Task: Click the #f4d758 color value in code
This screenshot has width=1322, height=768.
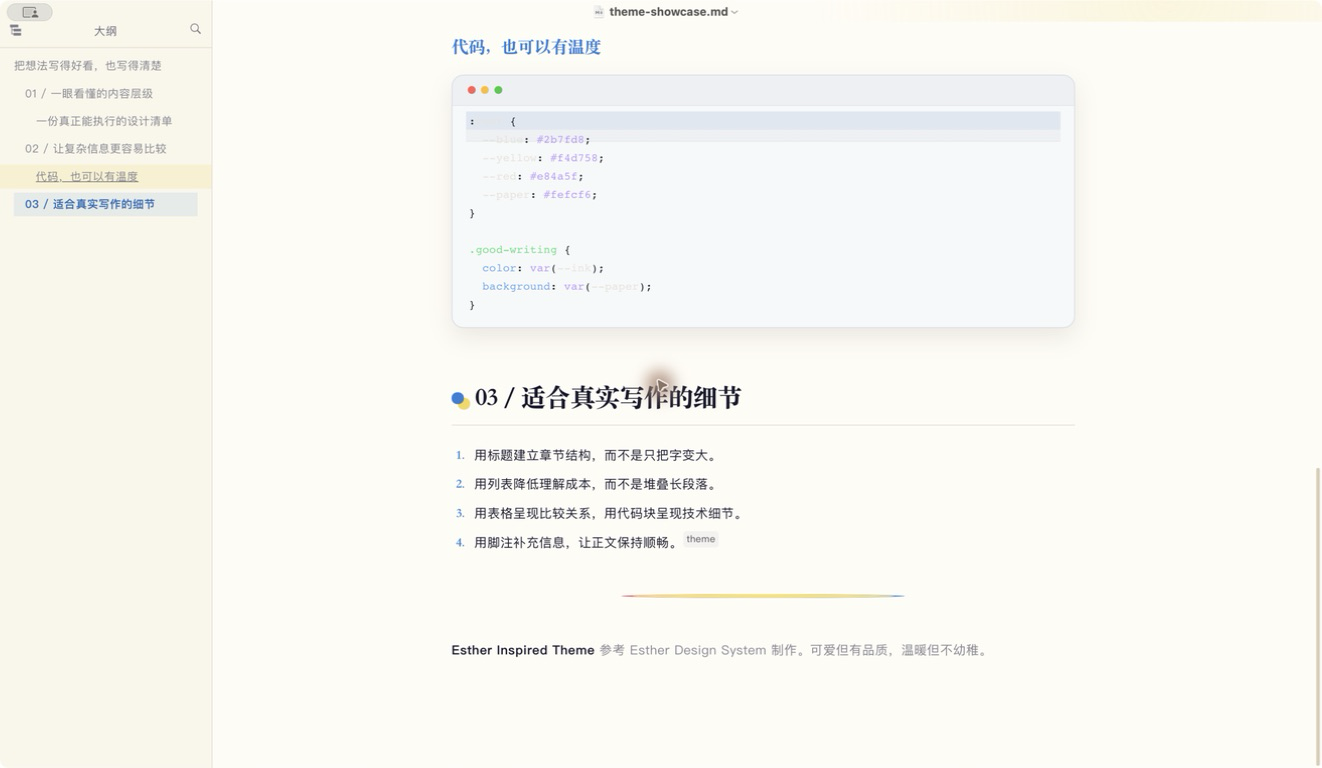Action: pos(574,158)
